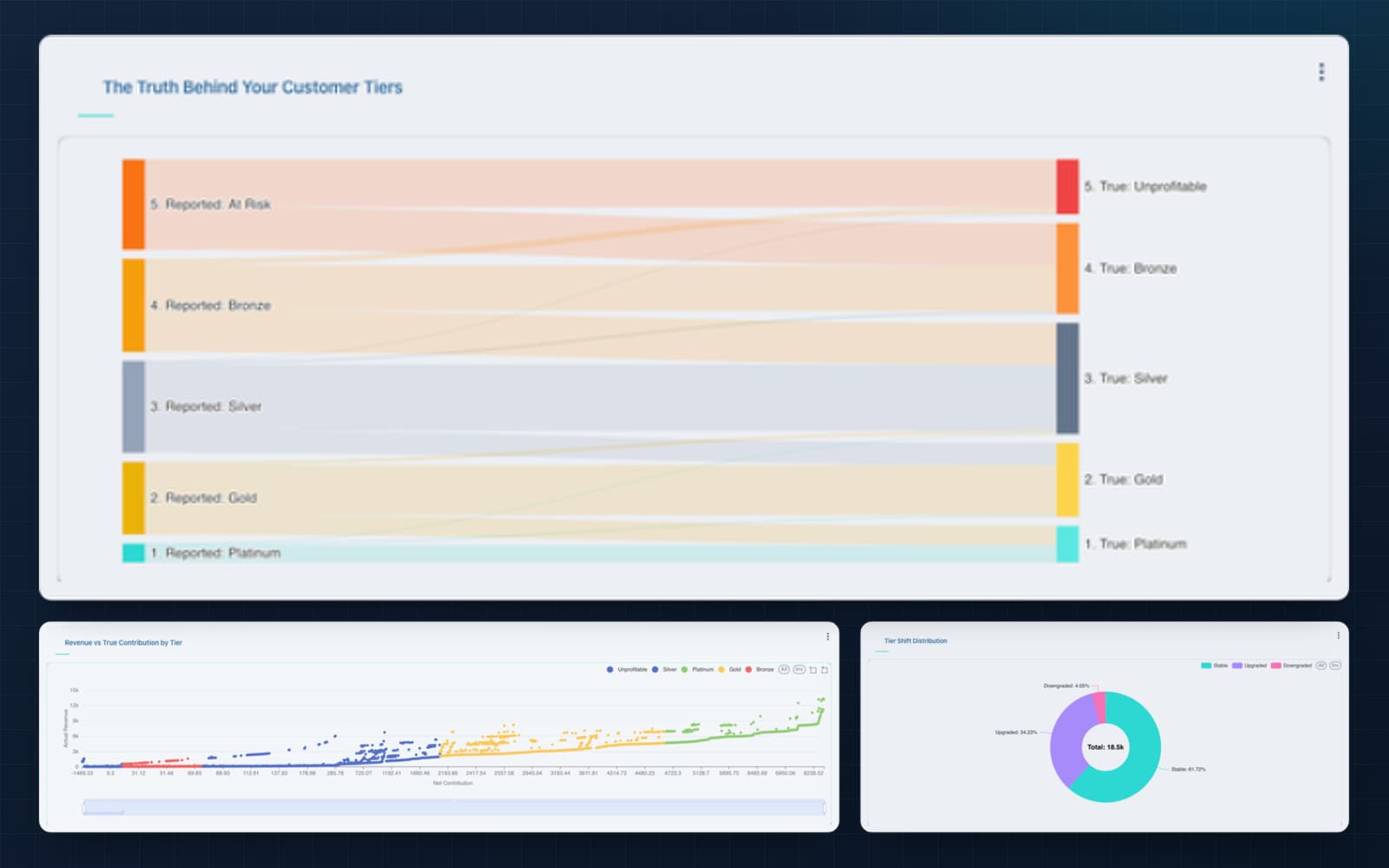Click the All button in the Tier Shift legend
The width and height of the screenshot is (1389, 868).
click(1321, 666)
